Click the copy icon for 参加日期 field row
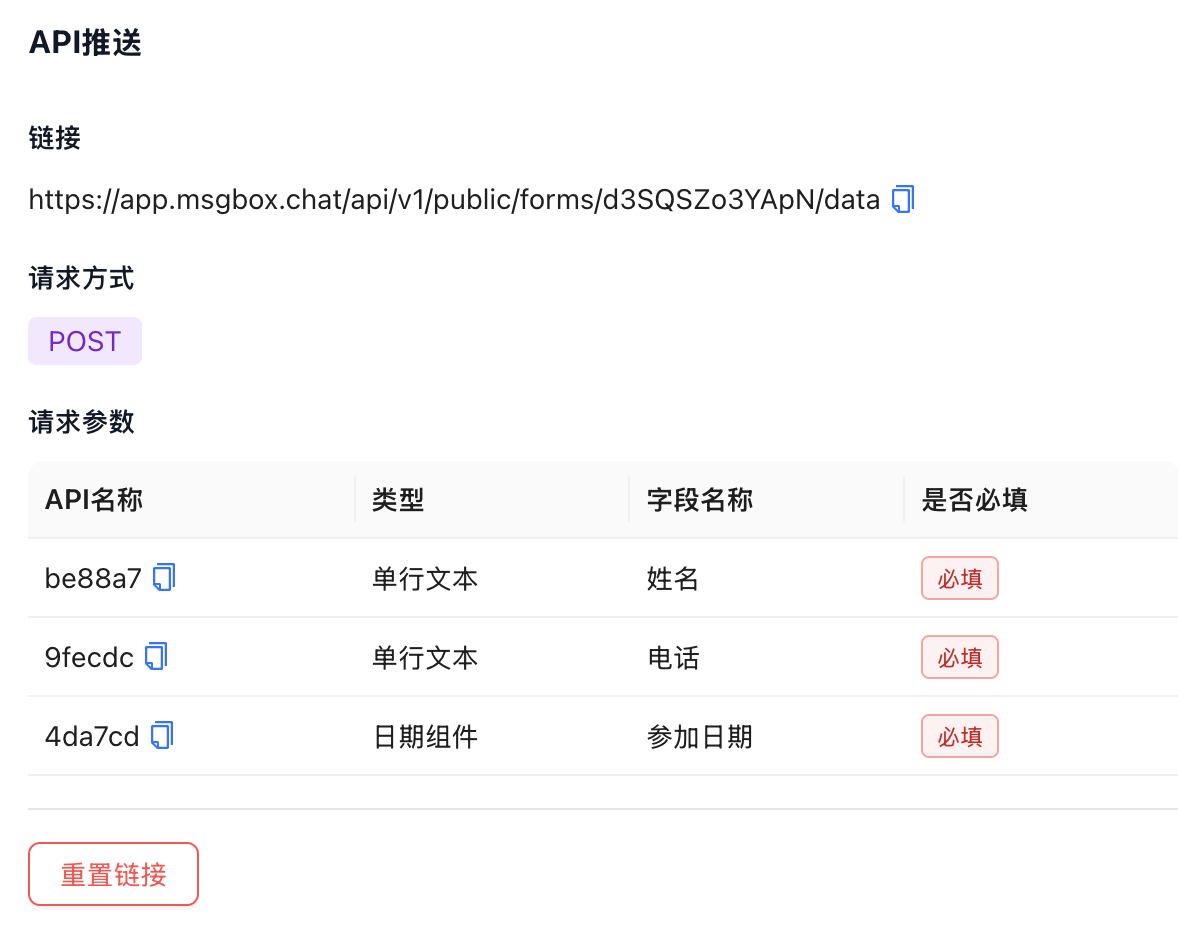The height and width of the screenshot is (930, 1178). coord(160,735)
